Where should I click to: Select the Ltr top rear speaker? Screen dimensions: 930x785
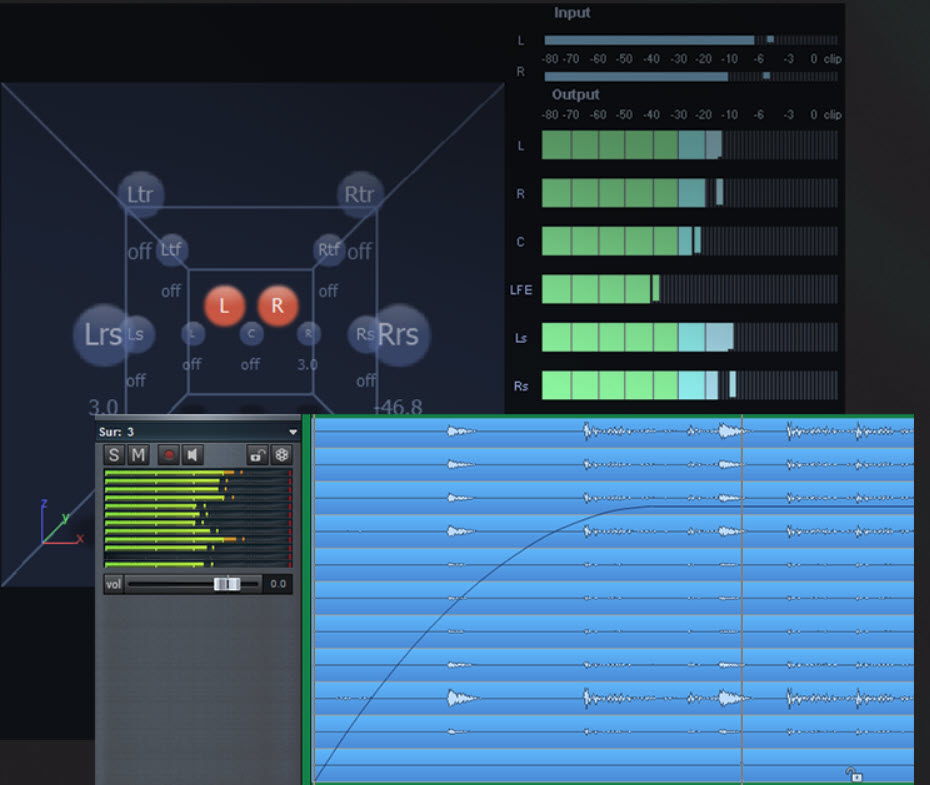point(140,194)
